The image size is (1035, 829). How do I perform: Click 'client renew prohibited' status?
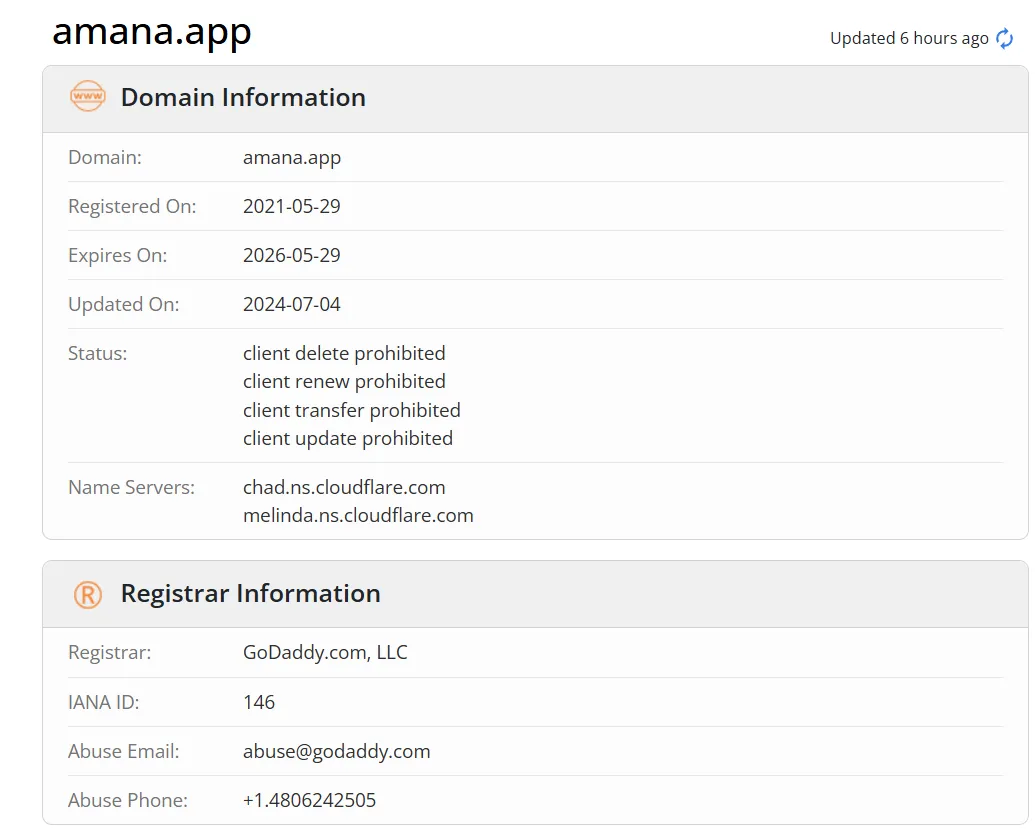[x=344, y=381]
